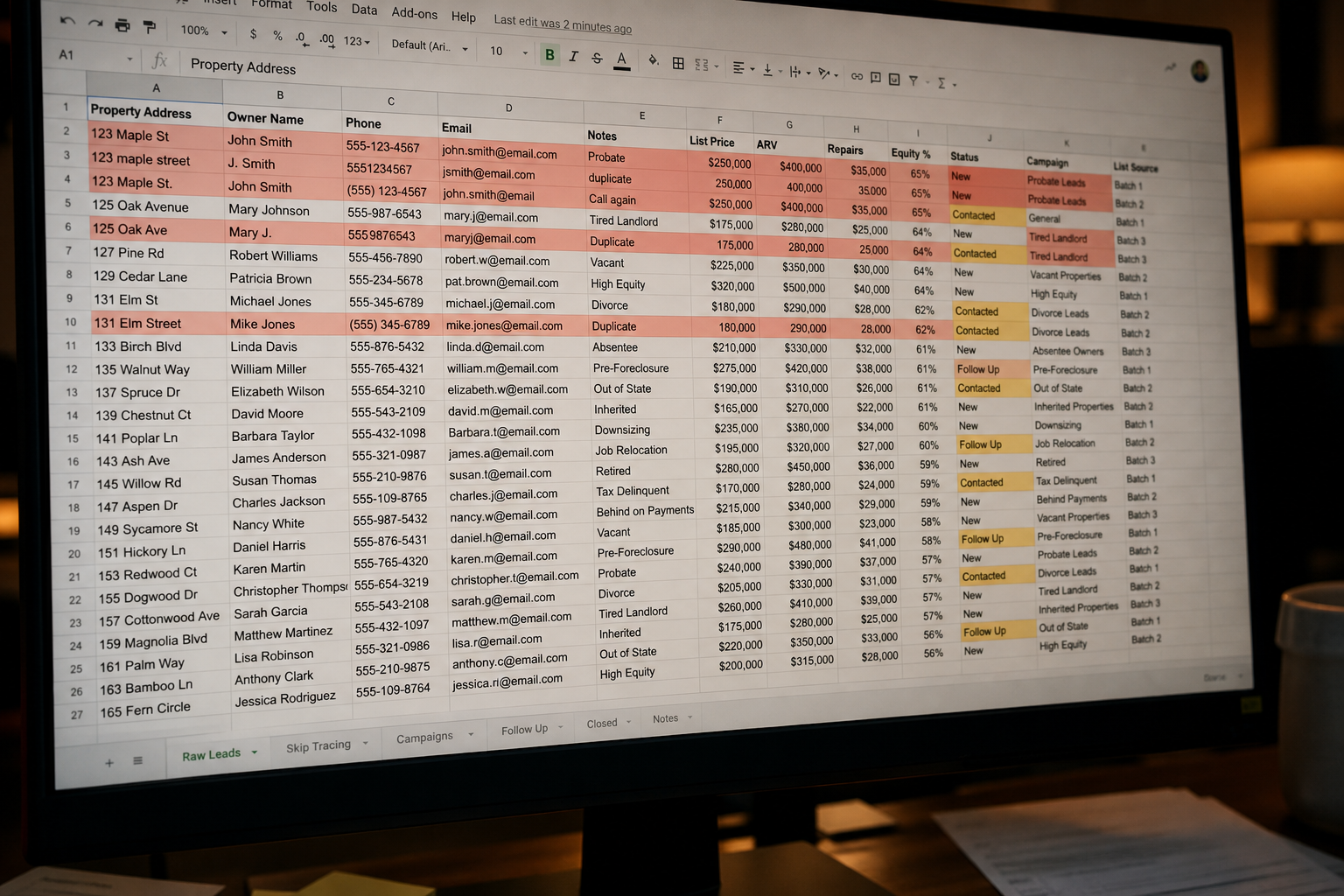Insert a link
The height and width of the screenshot is (896, 1344).
click(x=857, y=76)
